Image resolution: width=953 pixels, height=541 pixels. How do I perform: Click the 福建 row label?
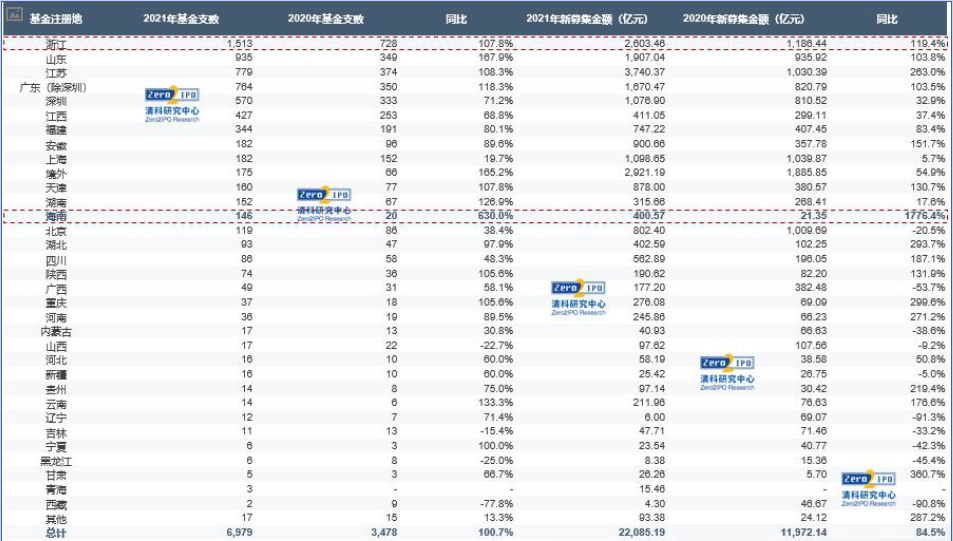[x=56, y=129]
